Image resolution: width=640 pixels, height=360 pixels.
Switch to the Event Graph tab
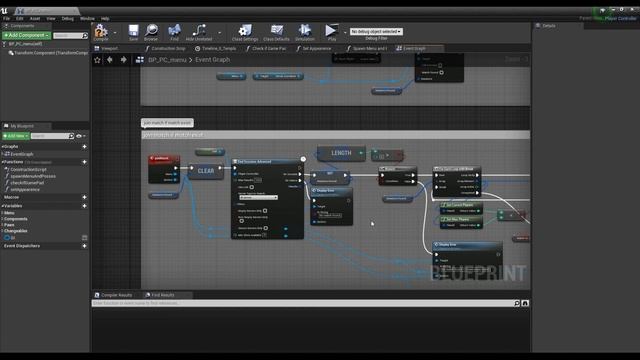point(415,49)
